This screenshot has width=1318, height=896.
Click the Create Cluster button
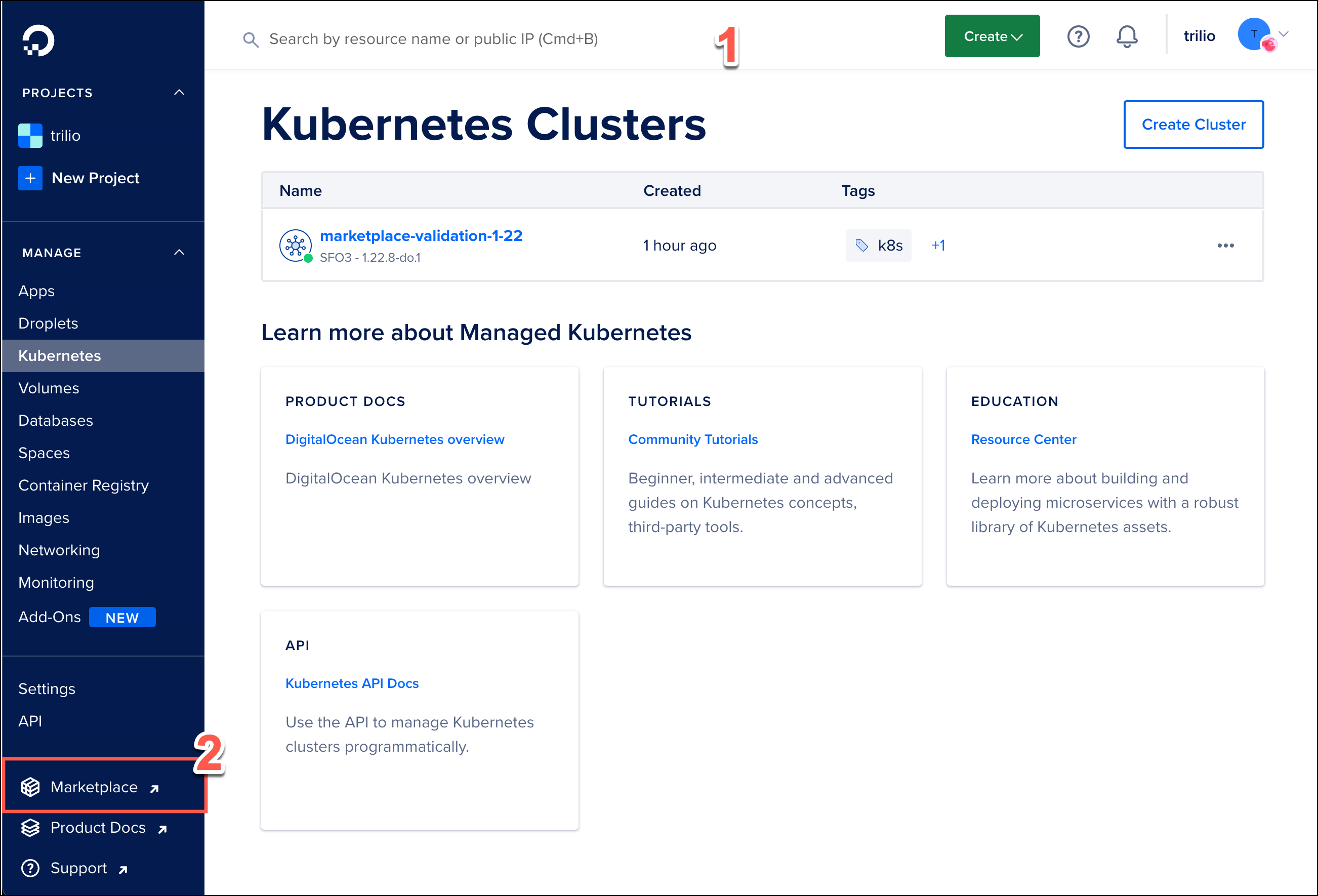[1193, 124]
